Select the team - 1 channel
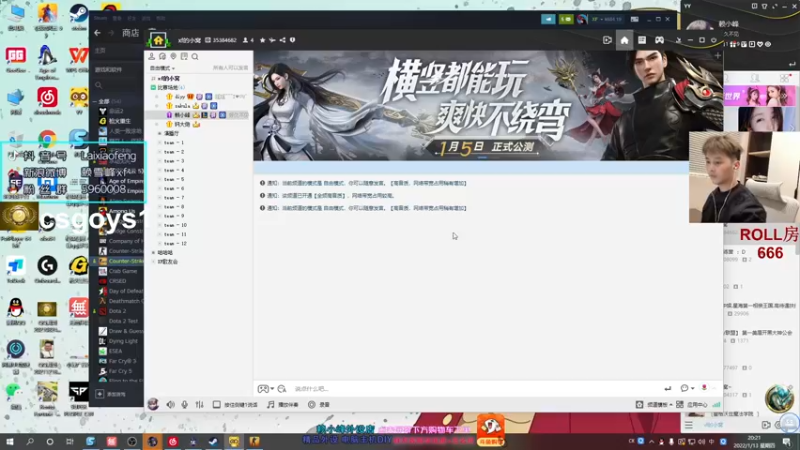The image size is (800, 450). (174, 143)
